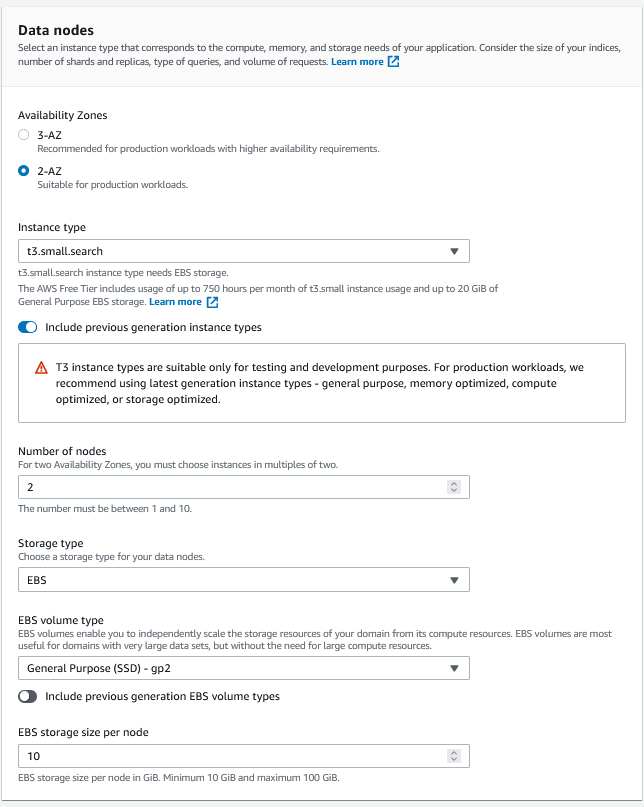Click the Storage type dropdown arrow

tap(454, 580)
